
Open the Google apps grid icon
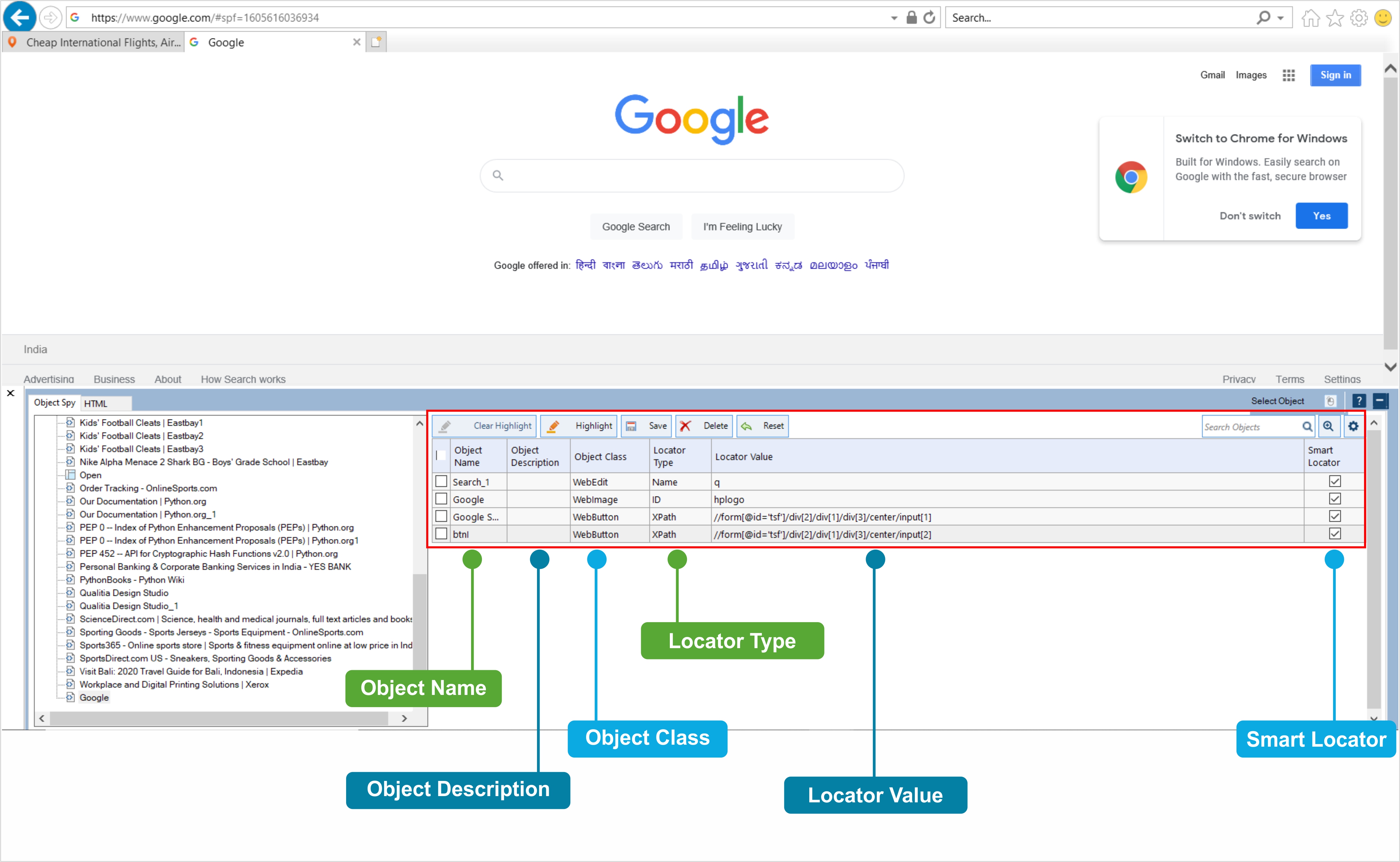(x=1289, y=75)
